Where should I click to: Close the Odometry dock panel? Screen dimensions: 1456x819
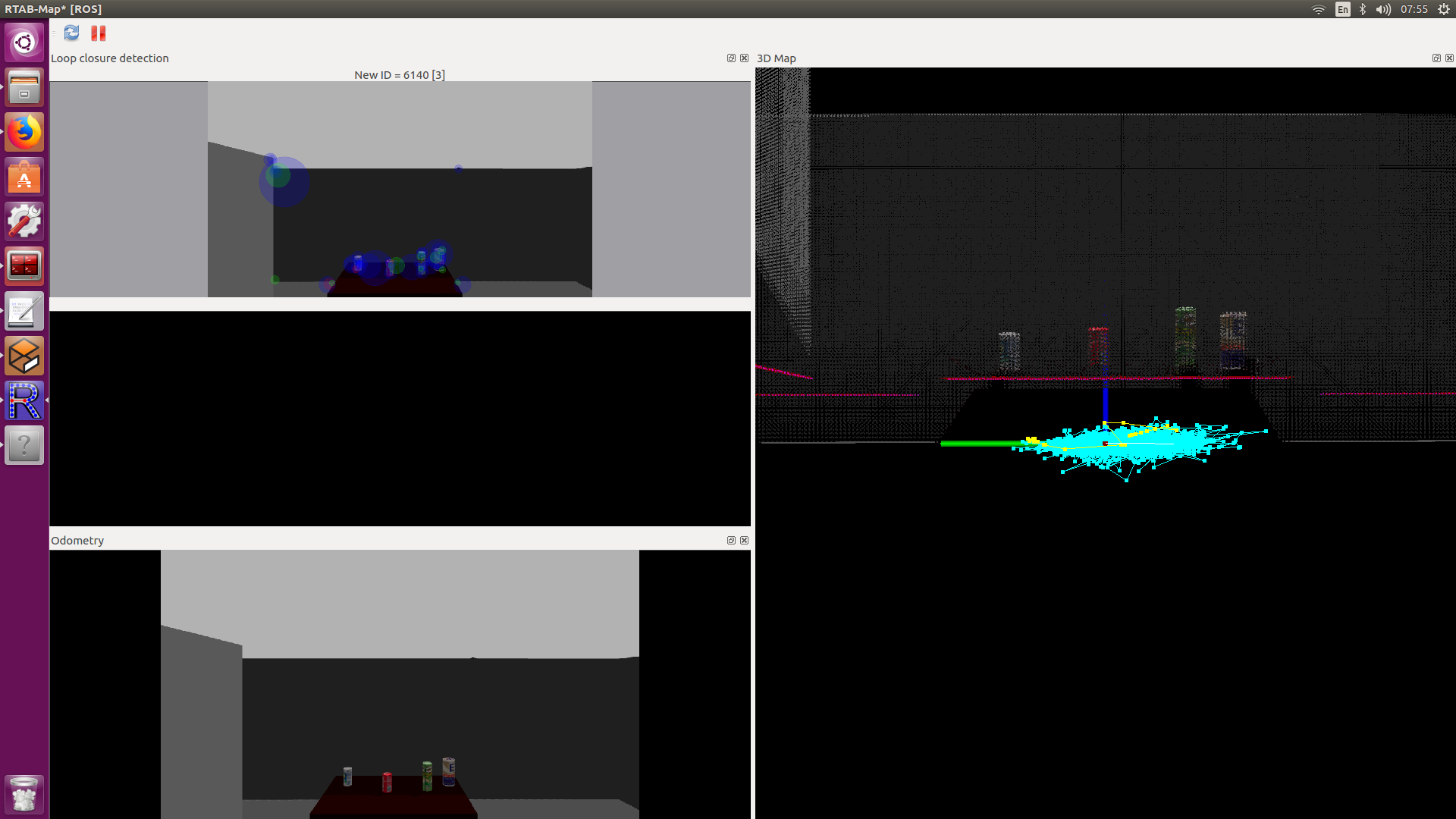[744, 541]
